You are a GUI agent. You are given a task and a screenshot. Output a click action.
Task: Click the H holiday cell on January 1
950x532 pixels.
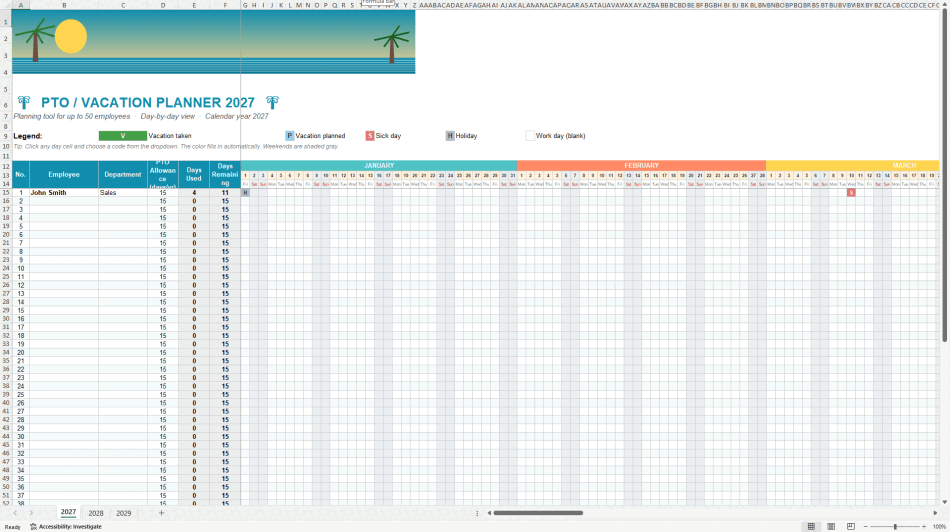click(245, 193)
